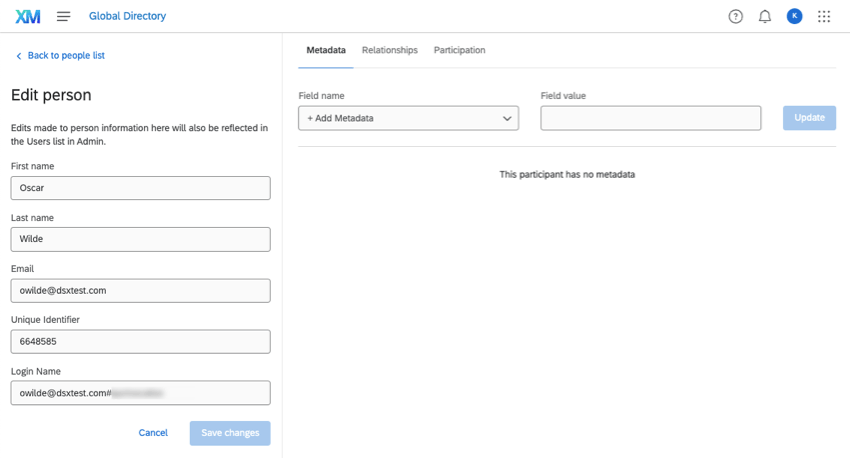Click the Field value text box
850x458 pixels.
click(x=650, y=118)
